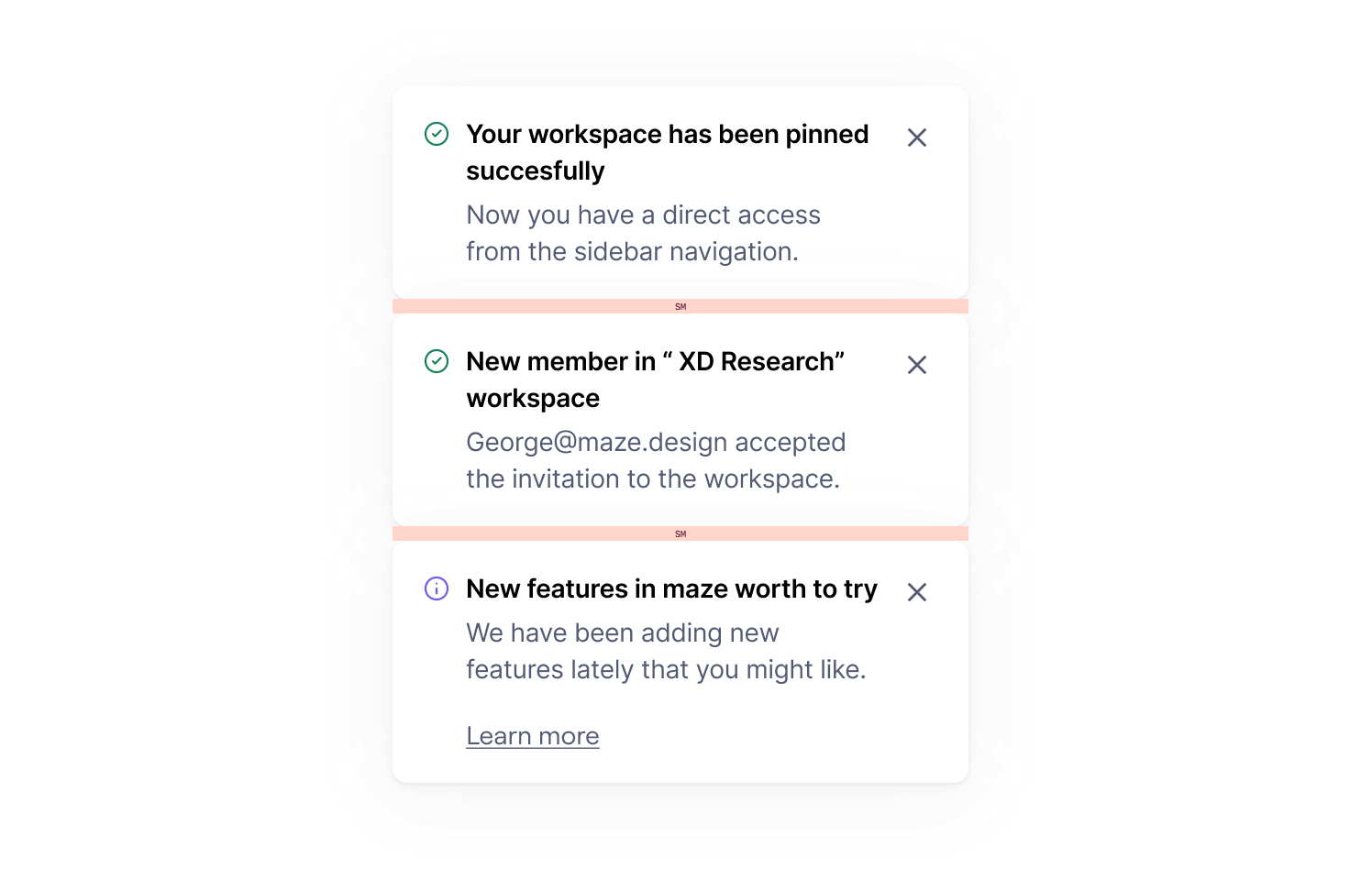Click 'We have been adding new features' text
Image resolution: width=1372 pixels, height=891 pixels.
(x=666, y=651)
